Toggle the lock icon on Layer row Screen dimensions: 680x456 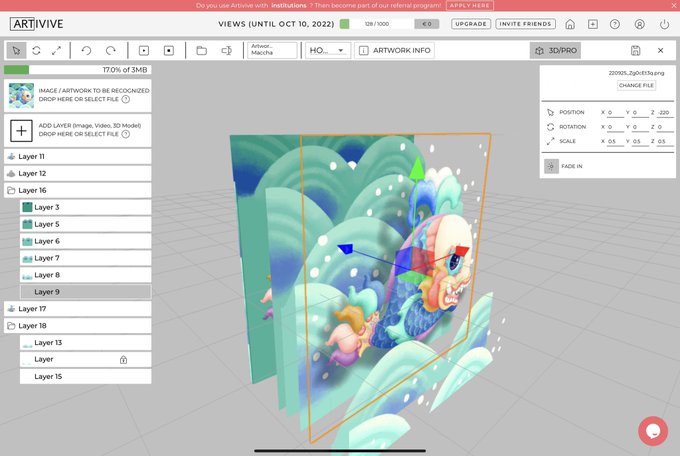pyautogui.click(x=124, y=360)
